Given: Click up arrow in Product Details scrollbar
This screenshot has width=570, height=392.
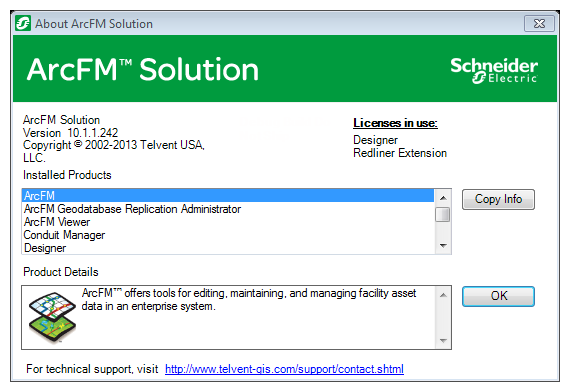Looking at the screenshot, I should point(443,295).
